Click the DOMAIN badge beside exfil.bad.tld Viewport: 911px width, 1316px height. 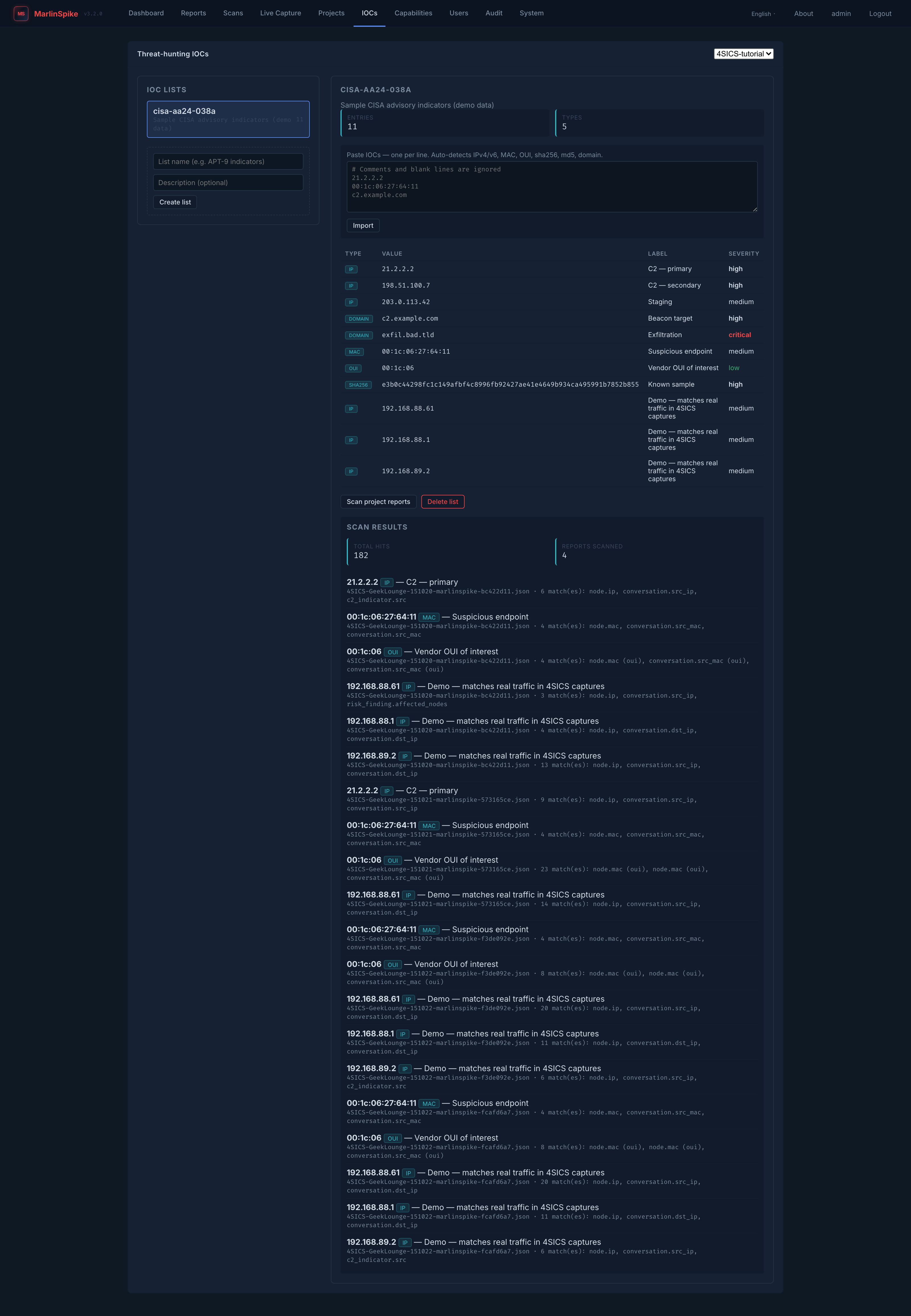[x=359, y=335]
